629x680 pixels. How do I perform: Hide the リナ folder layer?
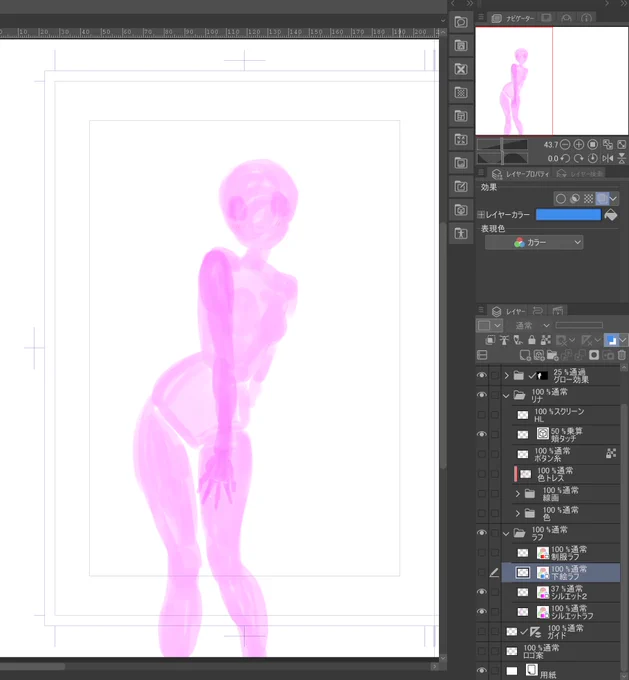(482, 395)
